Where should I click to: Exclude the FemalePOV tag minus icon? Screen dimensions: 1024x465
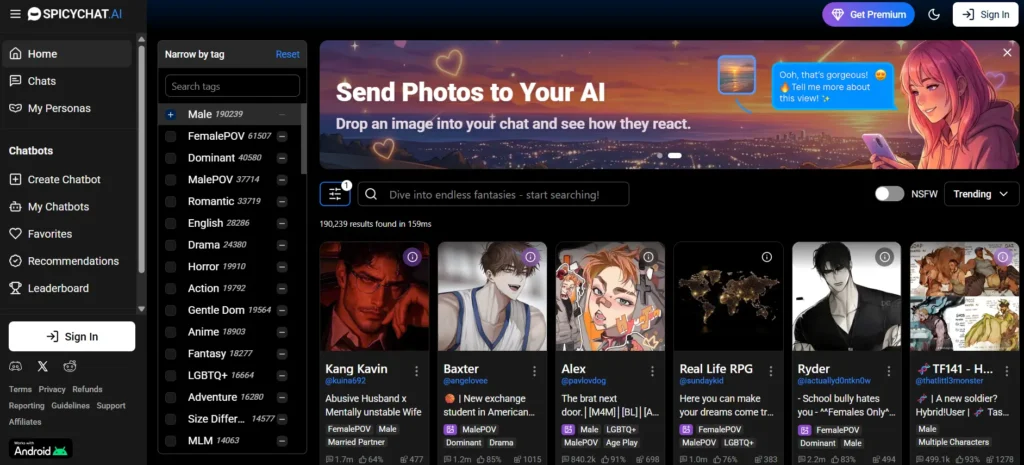[x=282, y=136]
